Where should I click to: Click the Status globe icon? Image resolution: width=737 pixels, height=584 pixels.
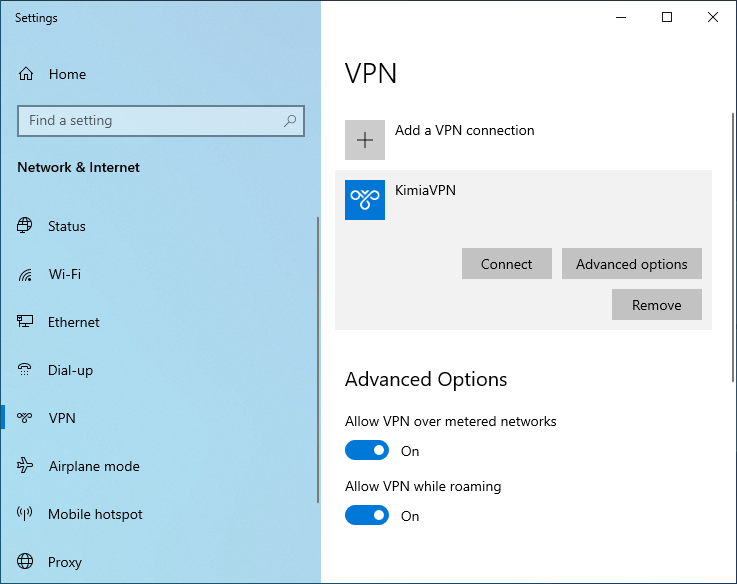[x=26, y=226]
